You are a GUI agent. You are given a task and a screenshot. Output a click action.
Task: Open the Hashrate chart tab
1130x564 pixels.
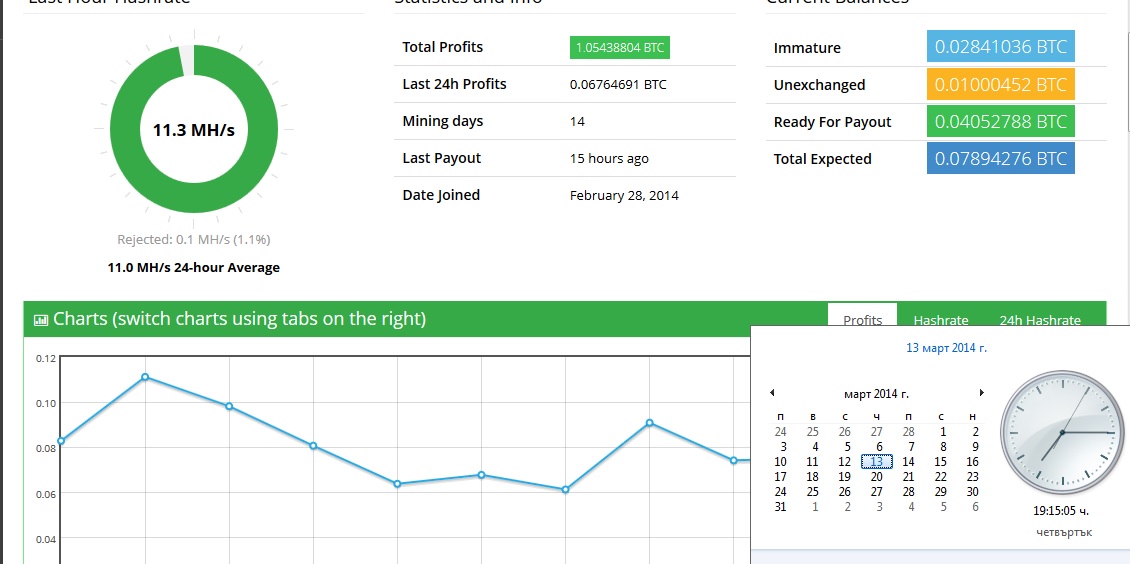(940, 321)
